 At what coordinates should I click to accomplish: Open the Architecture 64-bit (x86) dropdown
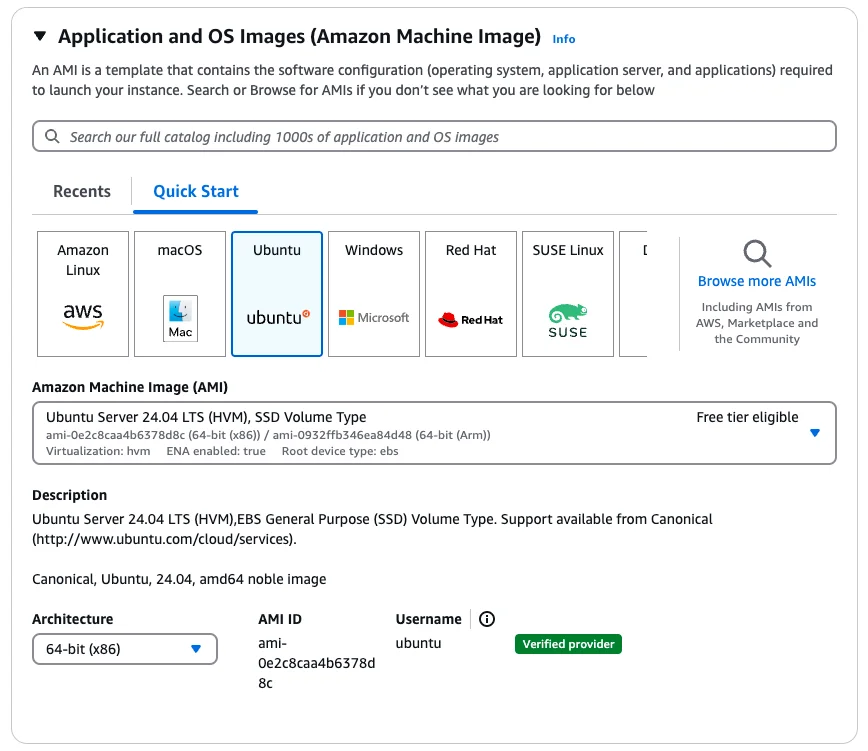click(x=125, y=649)
